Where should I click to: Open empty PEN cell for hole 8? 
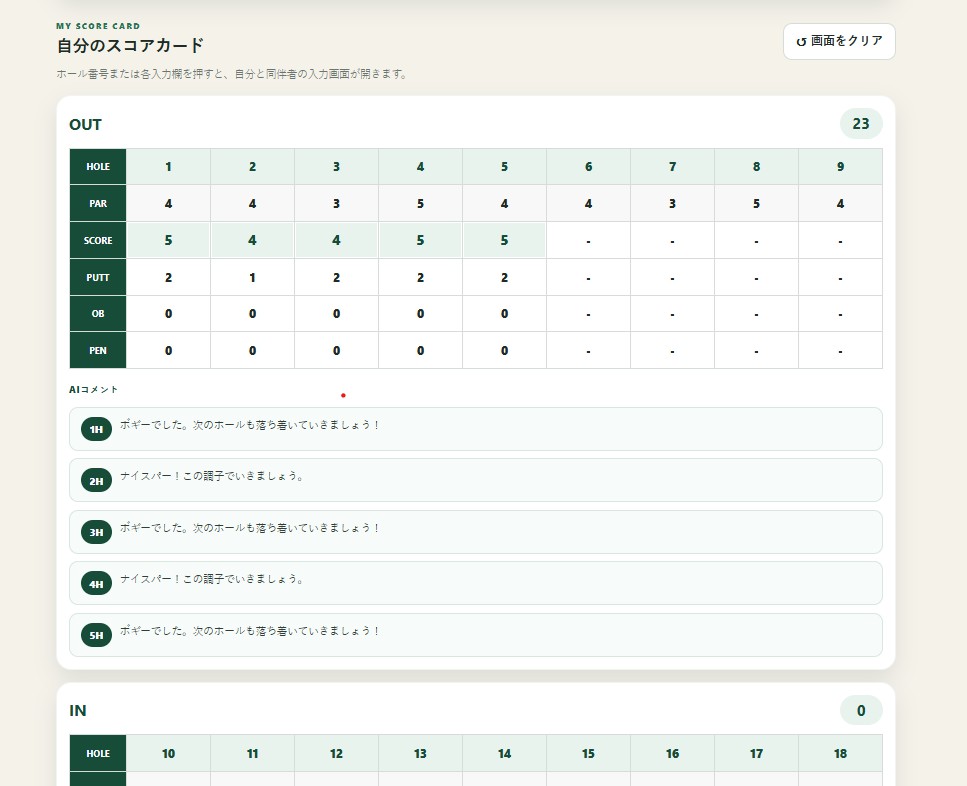[x=756, y=350]
